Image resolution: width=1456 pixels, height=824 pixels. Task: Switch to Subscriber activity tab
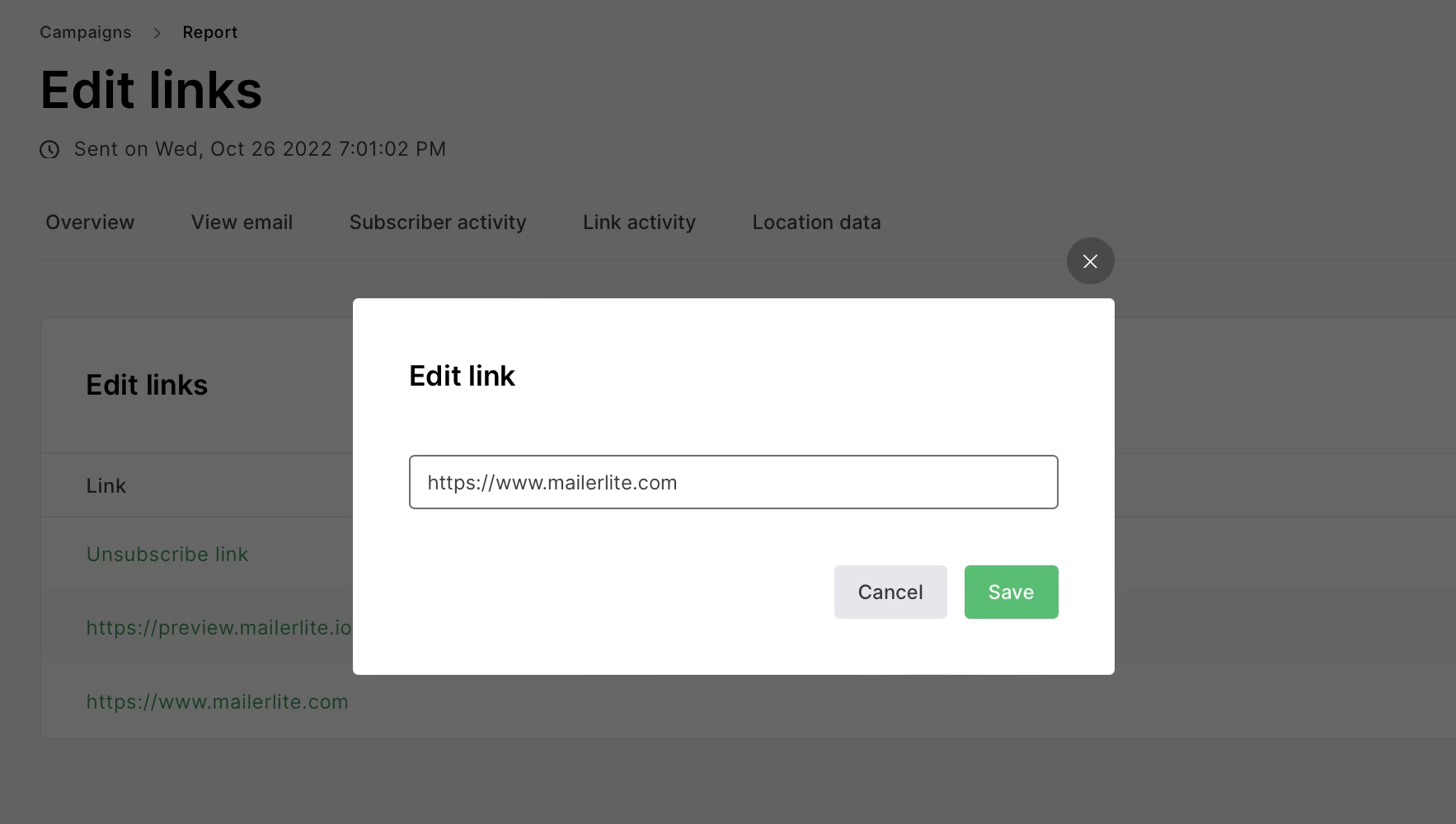tap(437, 222)
